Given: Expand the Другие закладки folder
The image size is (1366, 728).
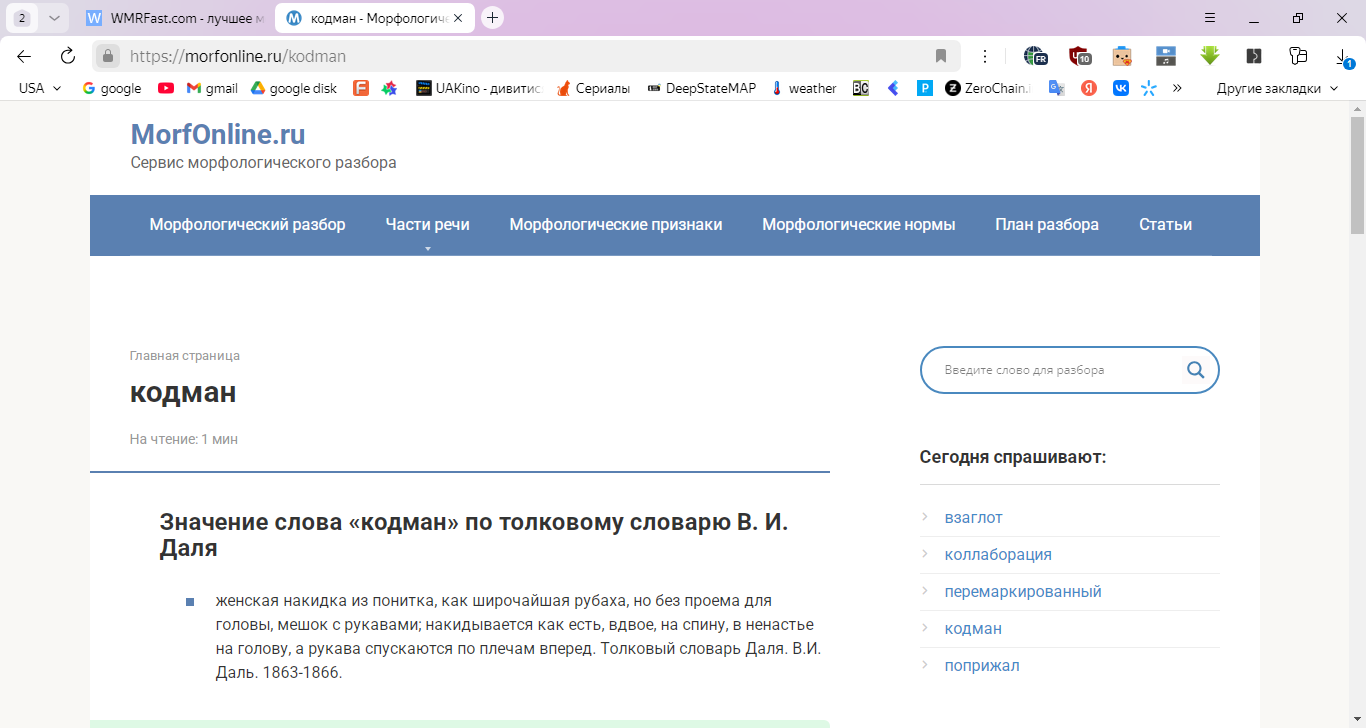Looking at the screenshot, I should coord(1277,88).
